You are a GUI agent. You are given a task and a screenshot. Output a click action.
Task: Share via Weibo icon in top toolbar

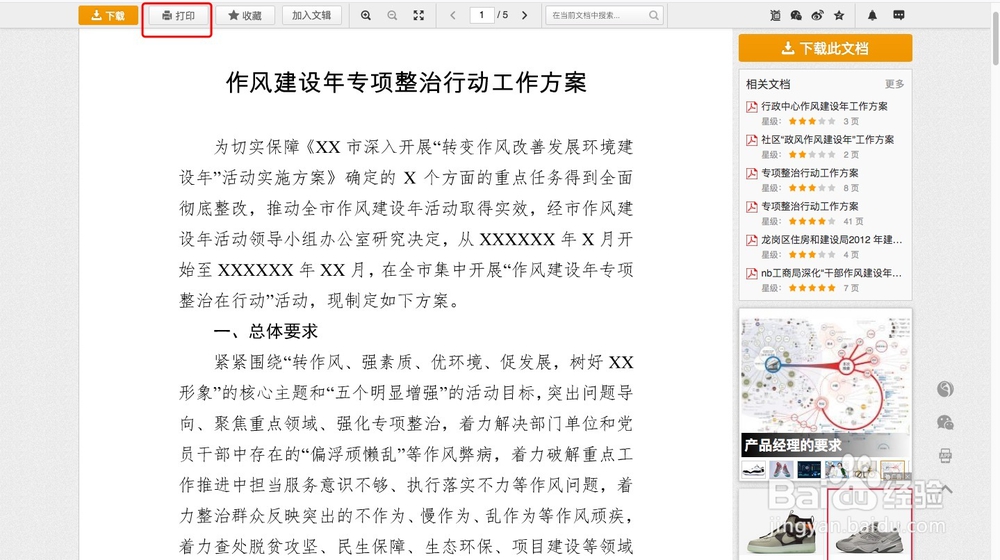pyautogui.click(x=818, y=15)
